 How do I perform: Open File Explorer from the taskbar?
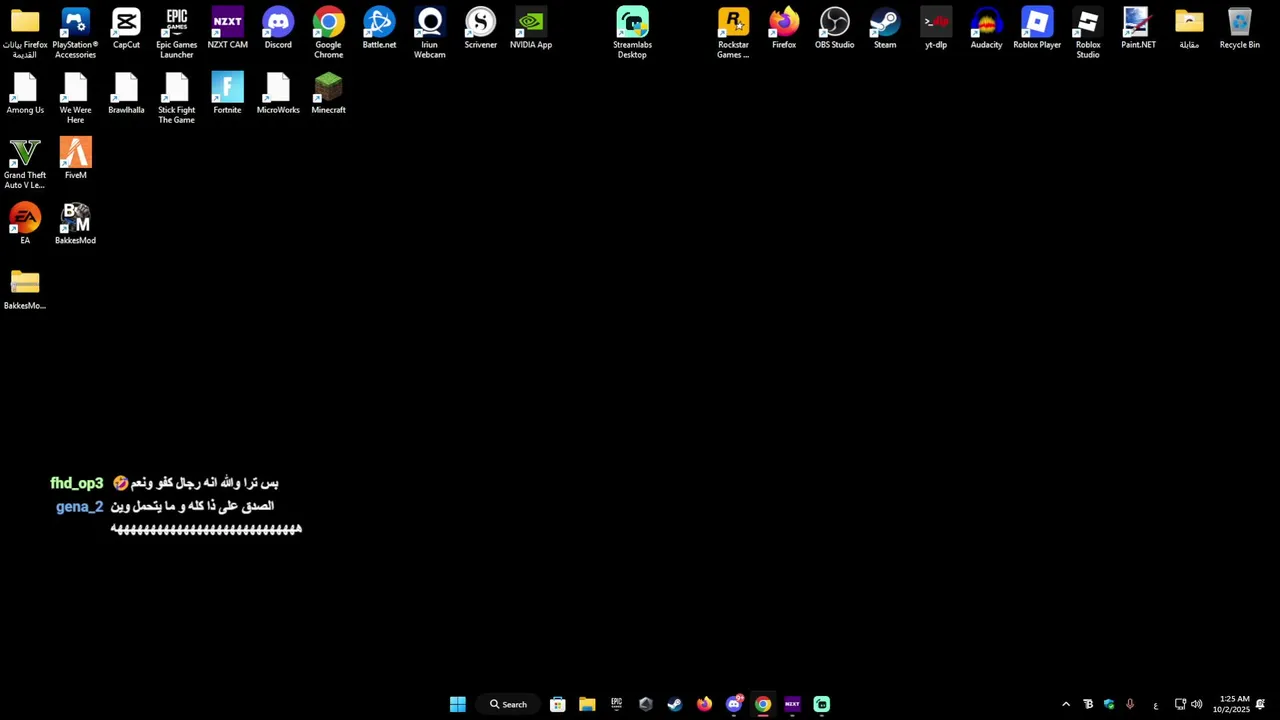click(x=587, y=704)
